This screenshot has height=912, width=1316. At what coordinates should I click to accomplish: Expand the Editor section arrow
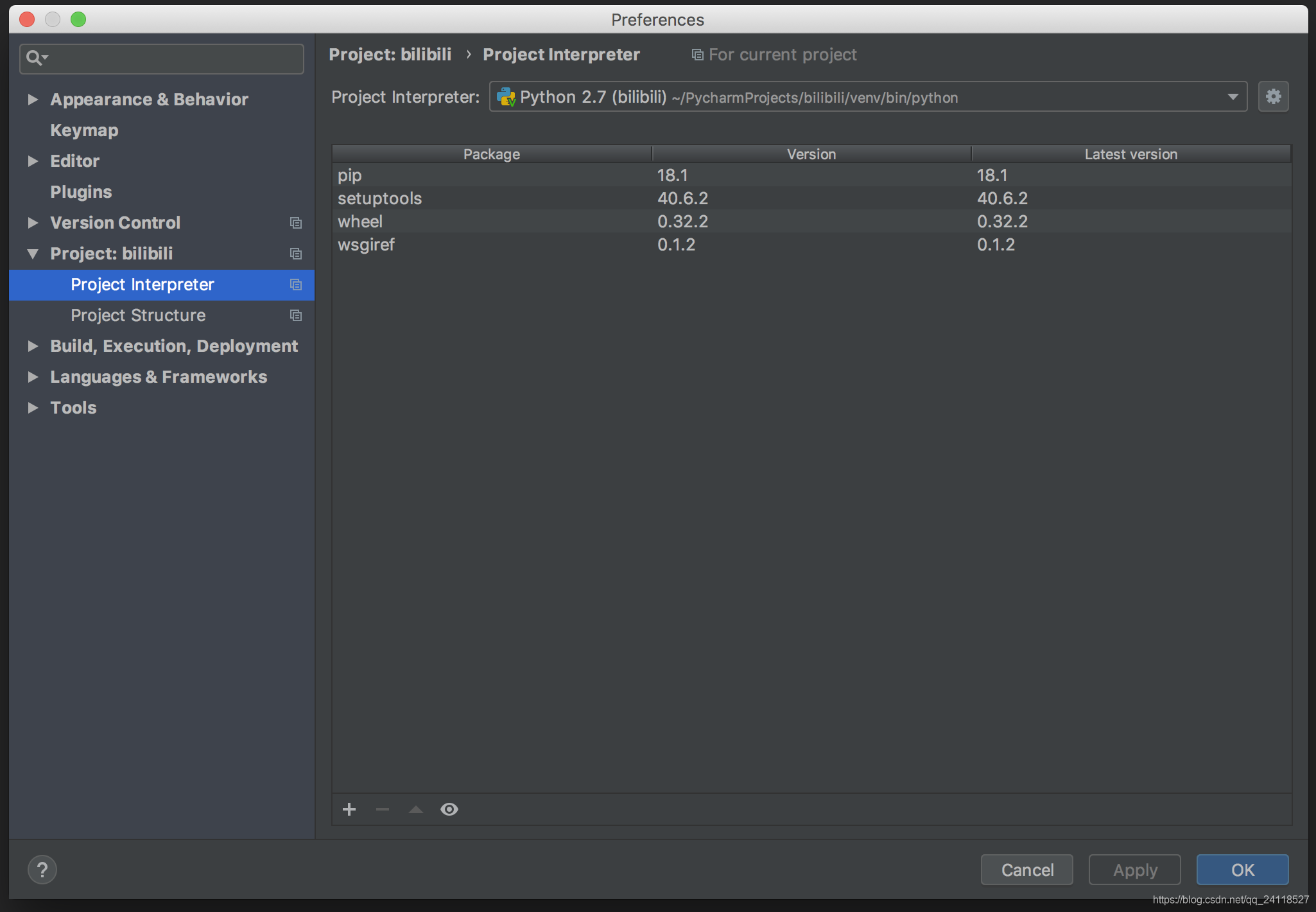pyautogui.click(x=33, y=161)
